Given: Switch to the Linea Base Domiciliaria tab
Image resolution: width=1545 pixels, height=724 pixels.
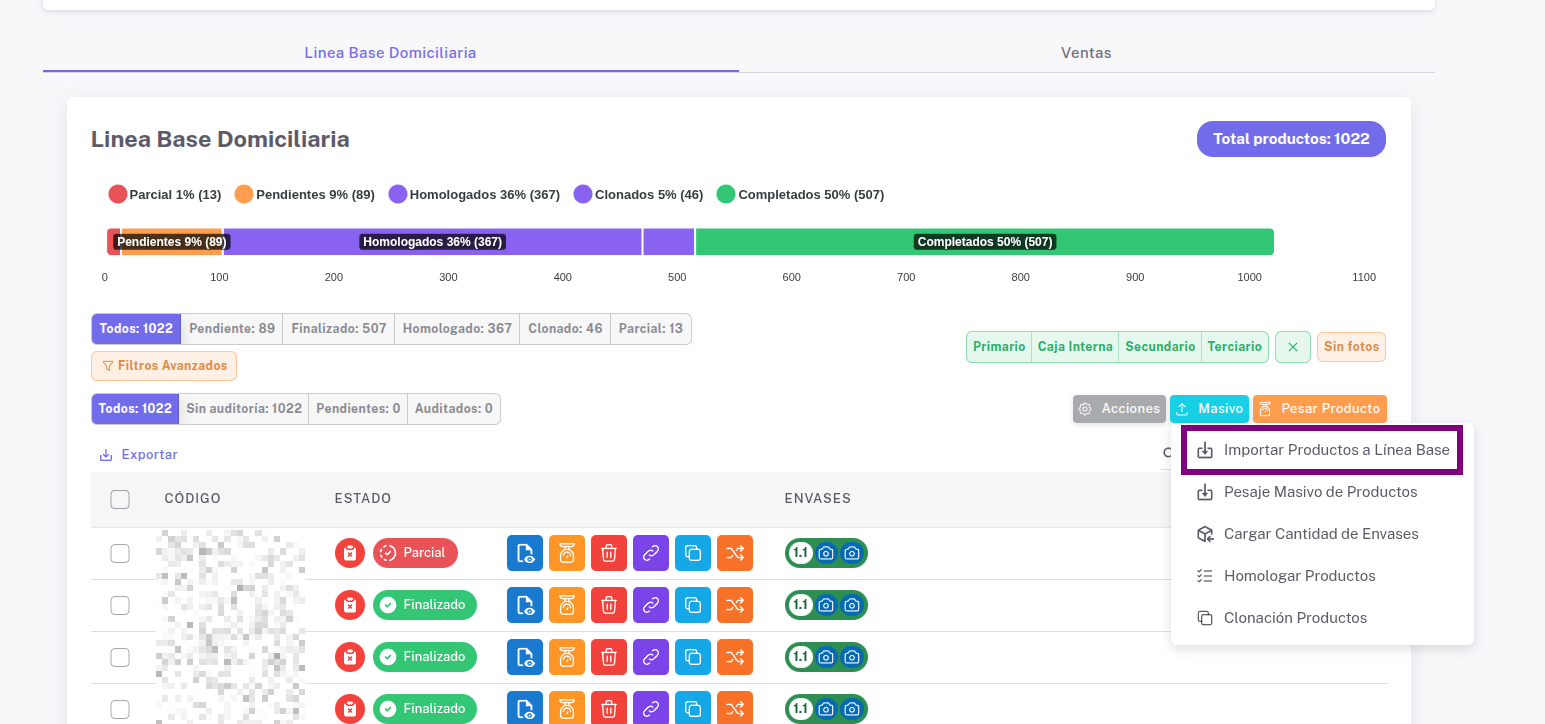Looking at the screenshot, I should [390, 53].
